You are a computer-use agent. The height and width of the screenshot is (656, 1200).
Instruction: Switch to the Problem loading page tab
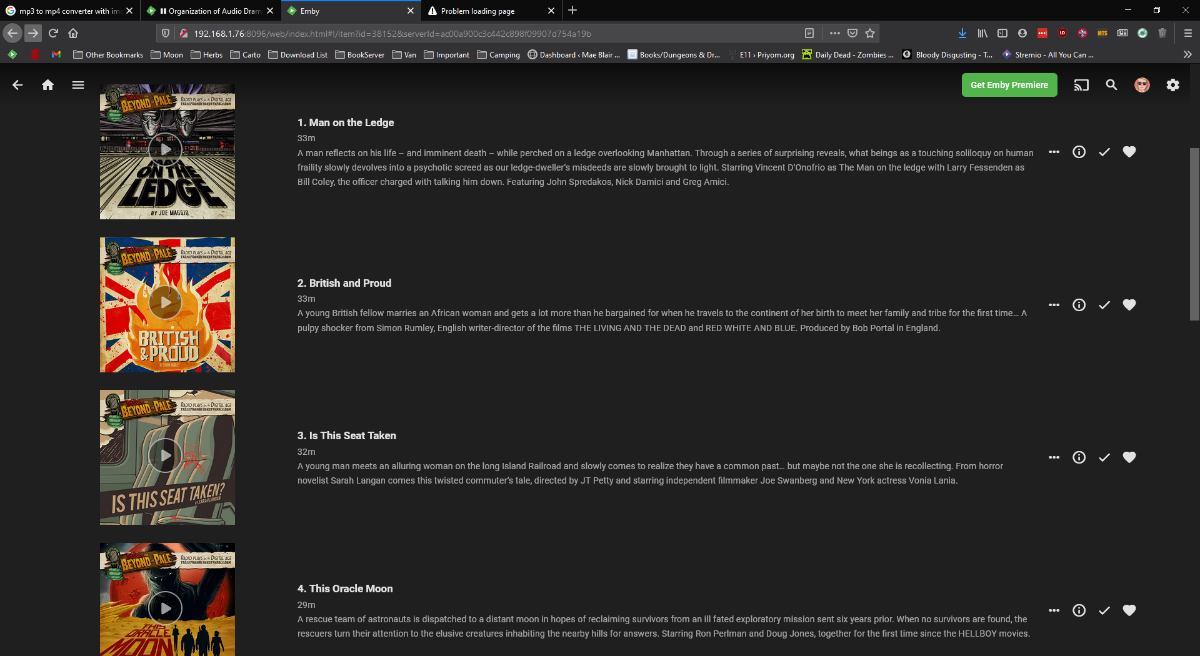tap(489, 10)
